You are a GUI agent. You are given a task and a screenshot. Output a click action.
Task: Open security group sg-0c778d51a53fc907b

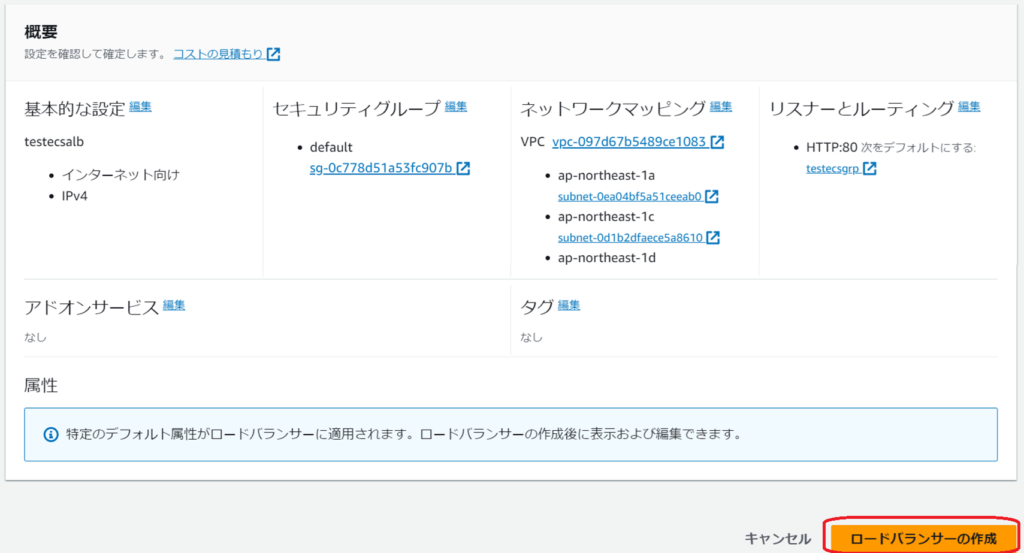[x=381, y=168]
